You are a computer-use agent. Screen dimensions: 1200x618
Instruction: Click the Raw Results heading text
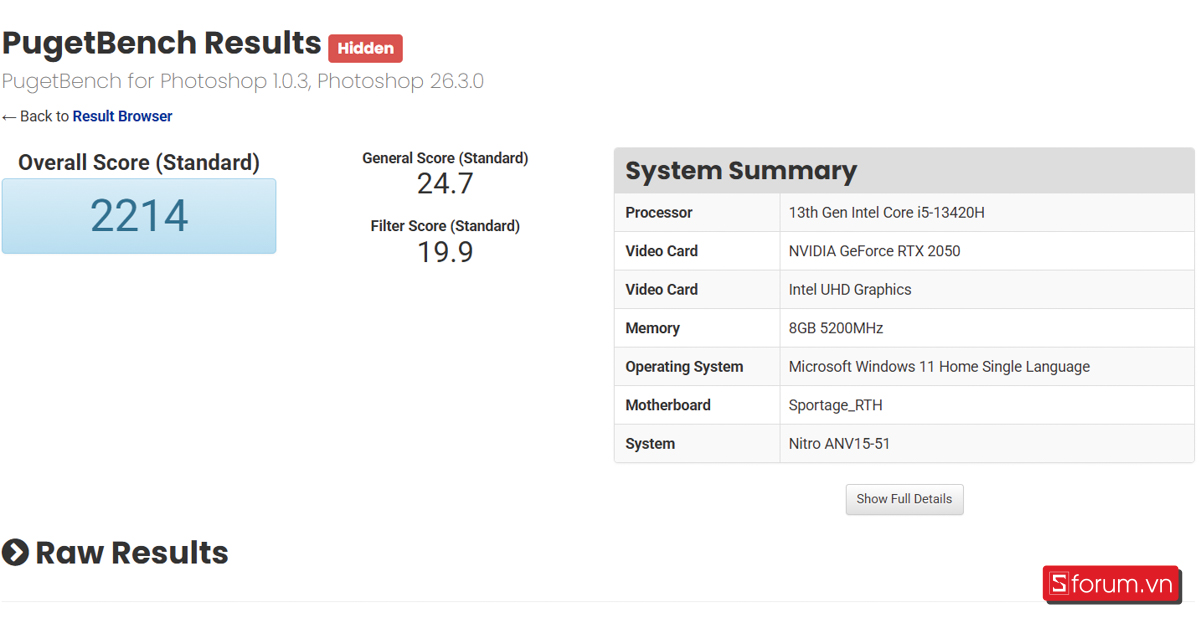pyautogui.click(x=132, y=552)
